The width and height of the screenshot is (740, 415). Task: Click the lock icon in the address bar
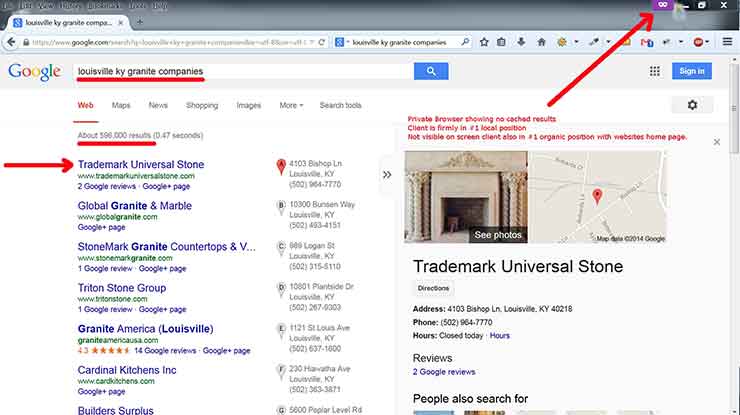[26, 42]
